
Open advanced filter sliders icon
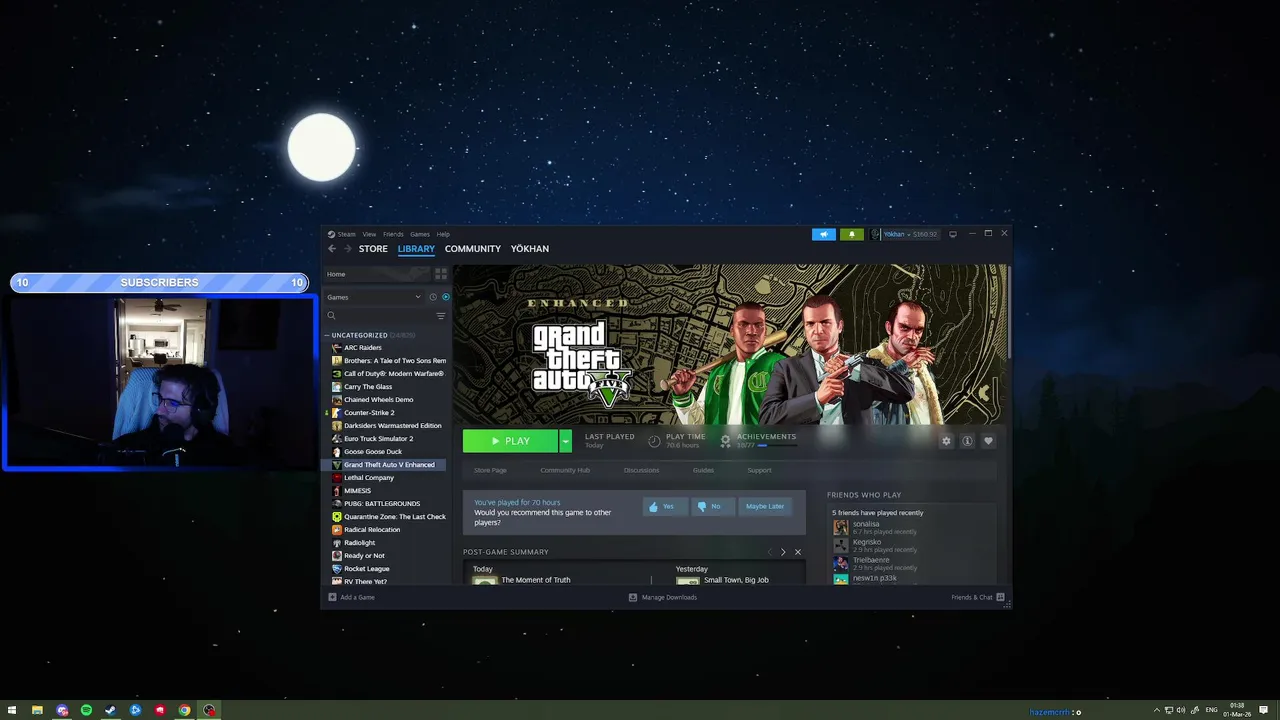[x=441, y=316]
